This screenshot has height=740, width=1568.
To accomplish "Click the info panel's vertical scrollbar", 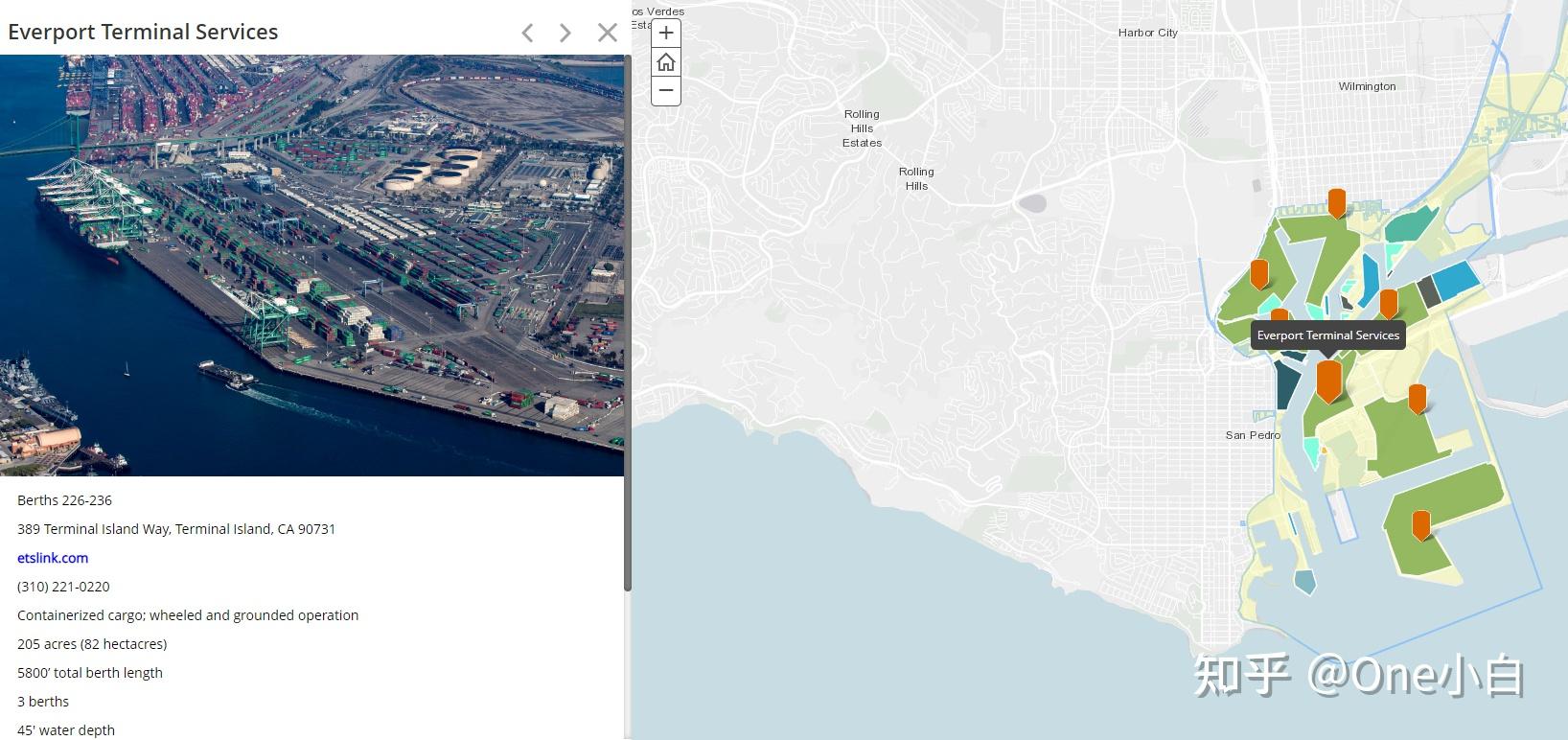I will [x=628, y=323].
